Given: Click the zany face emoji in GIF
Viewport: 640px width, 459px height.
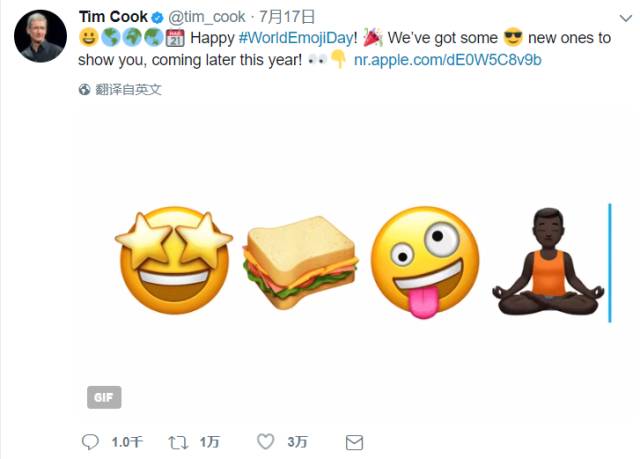Looking at the screenshot, I should click(x=425, y=262).
